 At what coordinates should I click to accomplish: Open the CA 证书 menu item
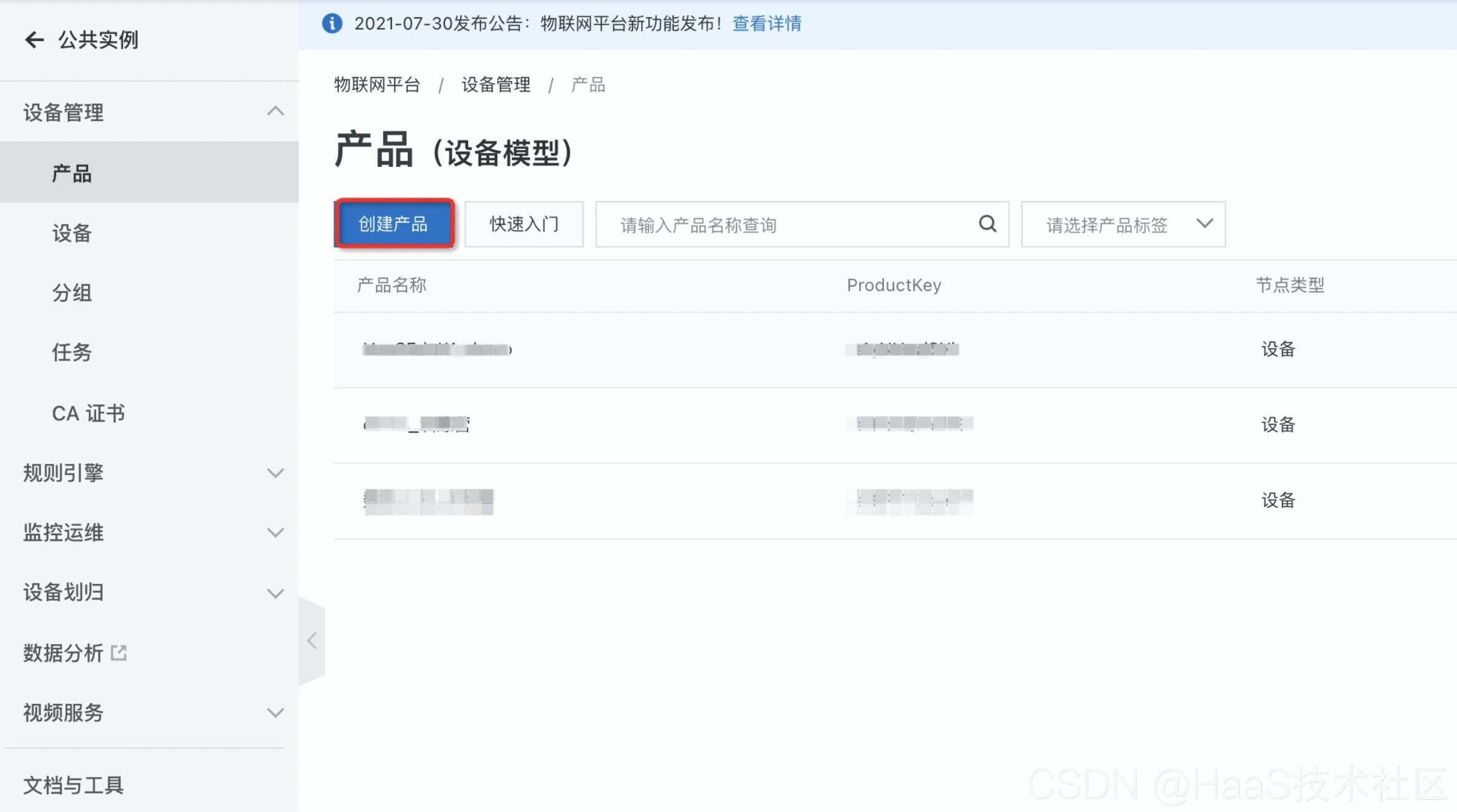[88, 413]
